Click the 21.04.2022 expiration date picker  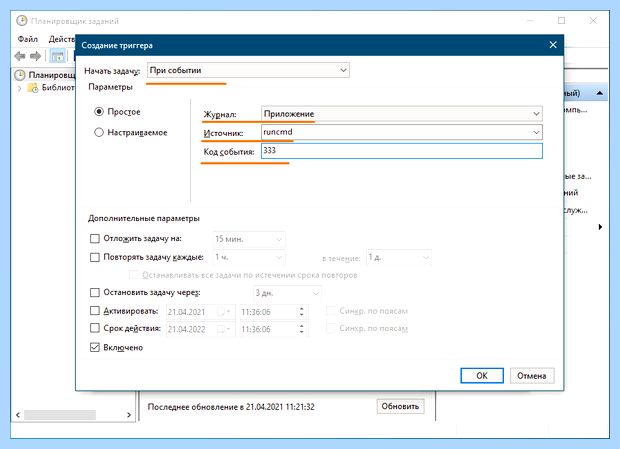pyautogui.click(x=201, y=329)
